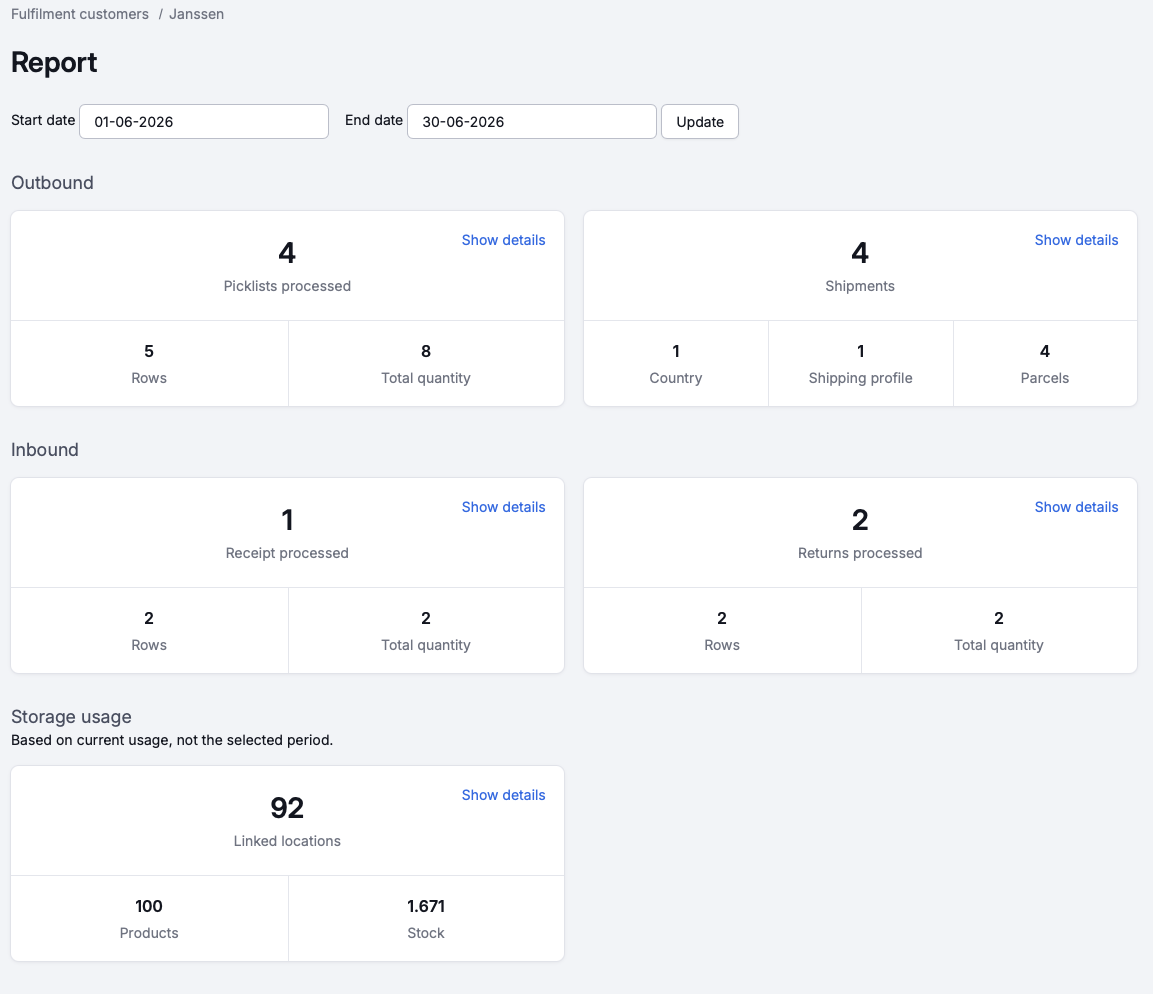Click the 1.671 stock value
The height and width of the screenshot is (994, 1153).
[x=426, y=907]
